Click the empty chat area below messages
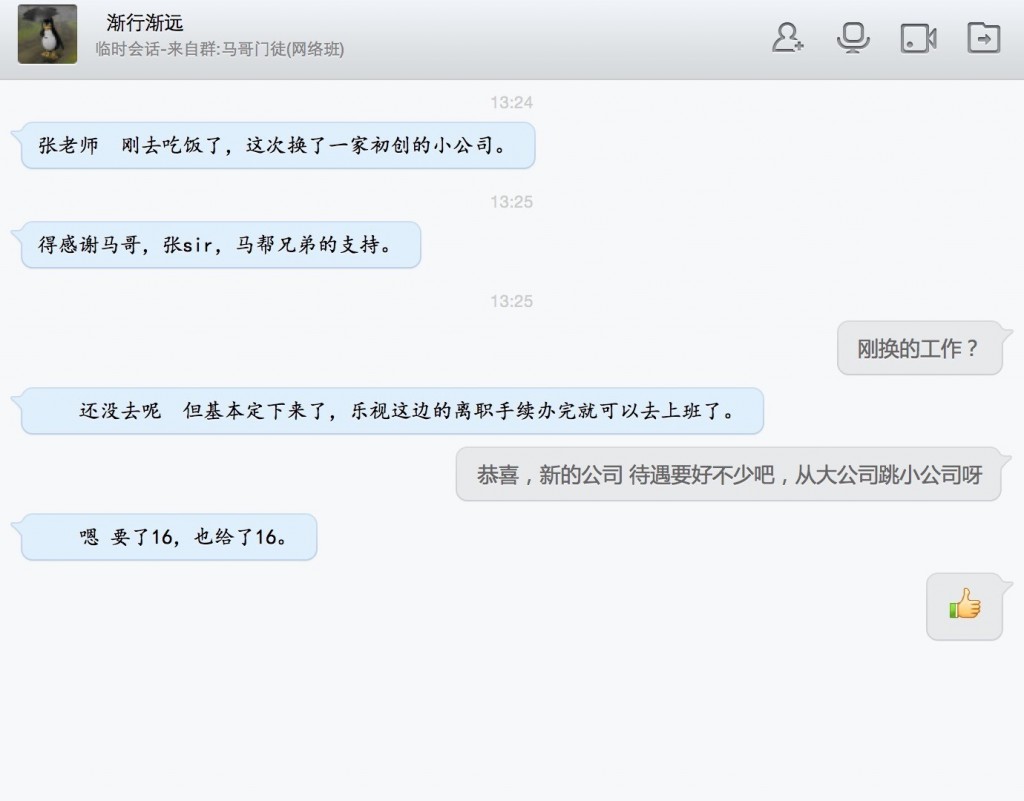The image size is (1024, 801). click(512, 718)
